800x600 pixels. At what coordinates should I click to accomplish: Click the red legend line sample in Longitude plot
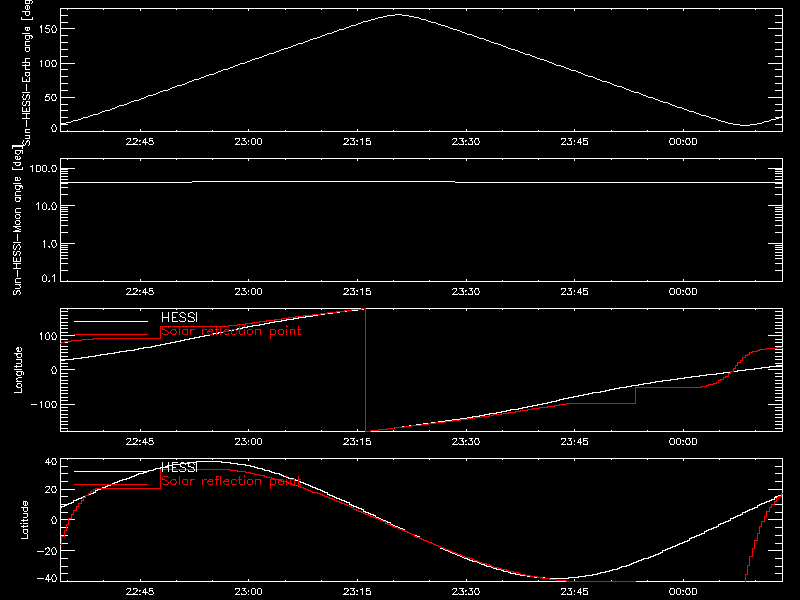click(111, 335)
